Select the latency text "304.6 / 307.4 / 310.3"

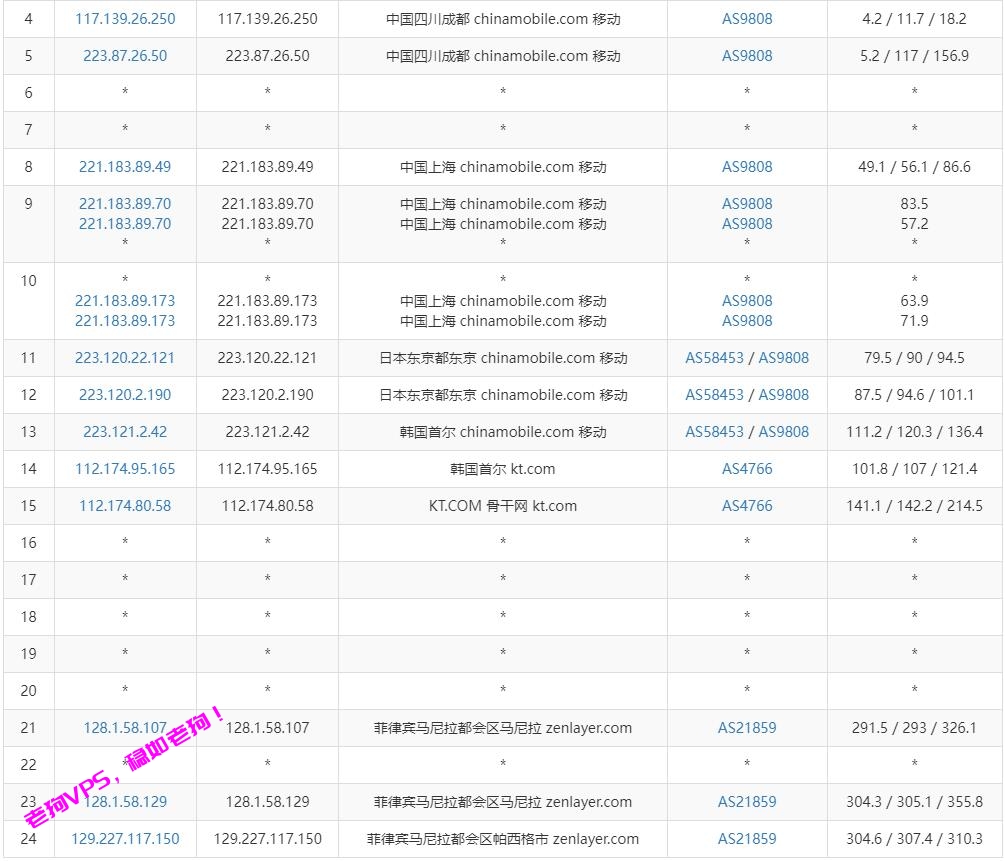915,839
